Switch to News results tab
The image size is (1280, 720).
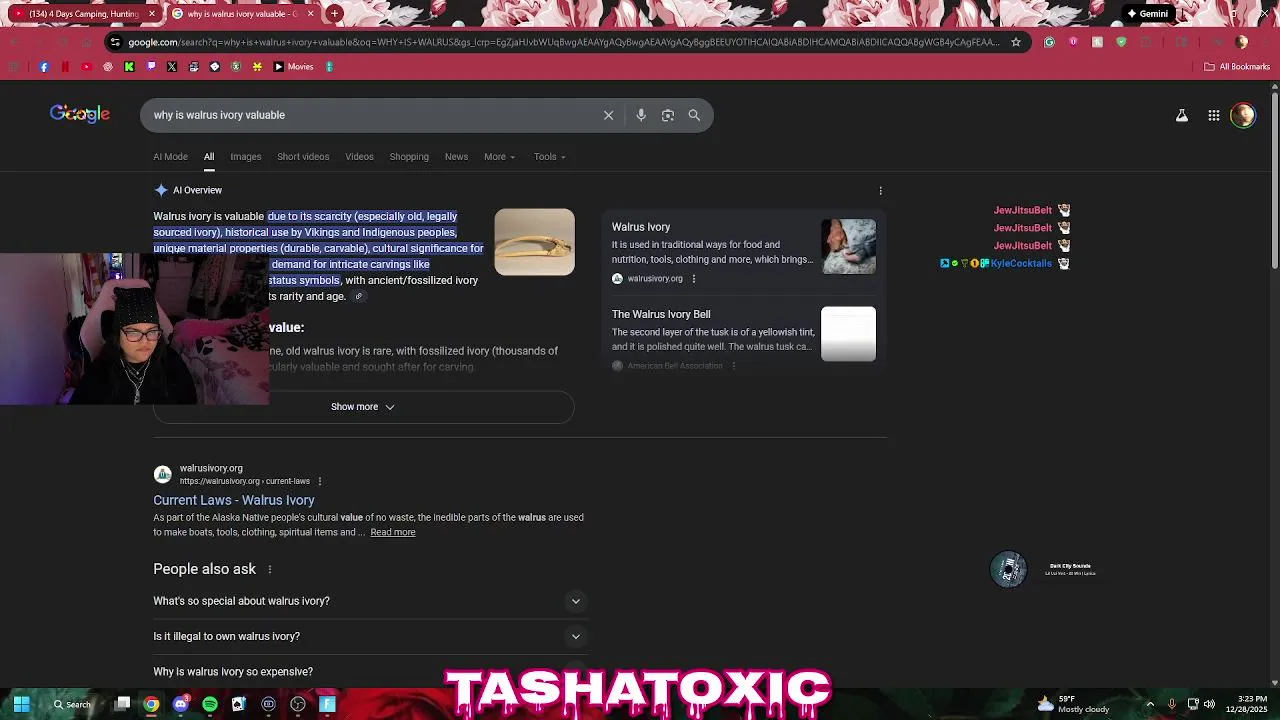(456, 157)
